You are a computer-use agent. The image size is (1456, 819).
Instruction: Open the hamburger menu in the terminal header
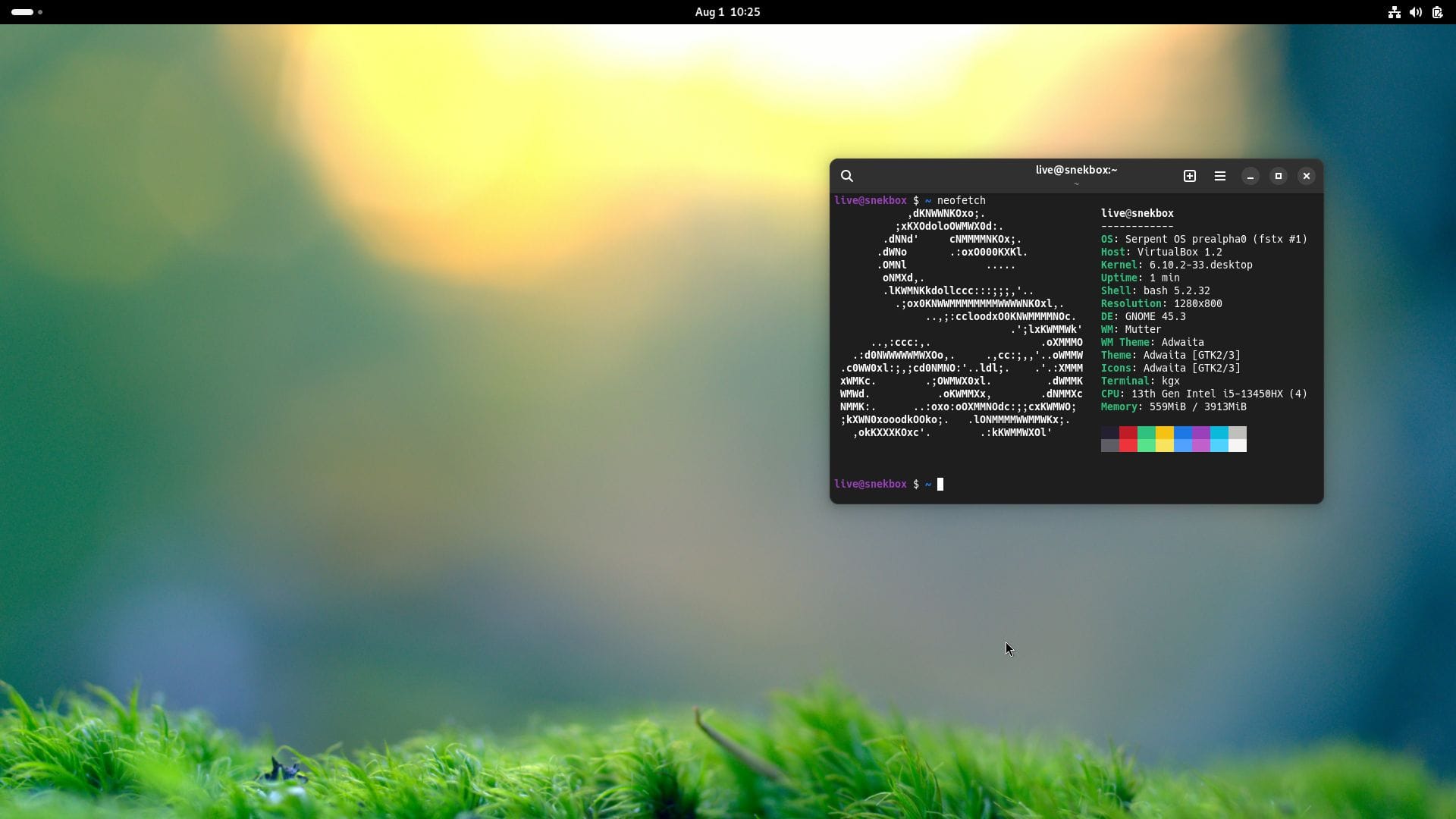point(1219,175)
